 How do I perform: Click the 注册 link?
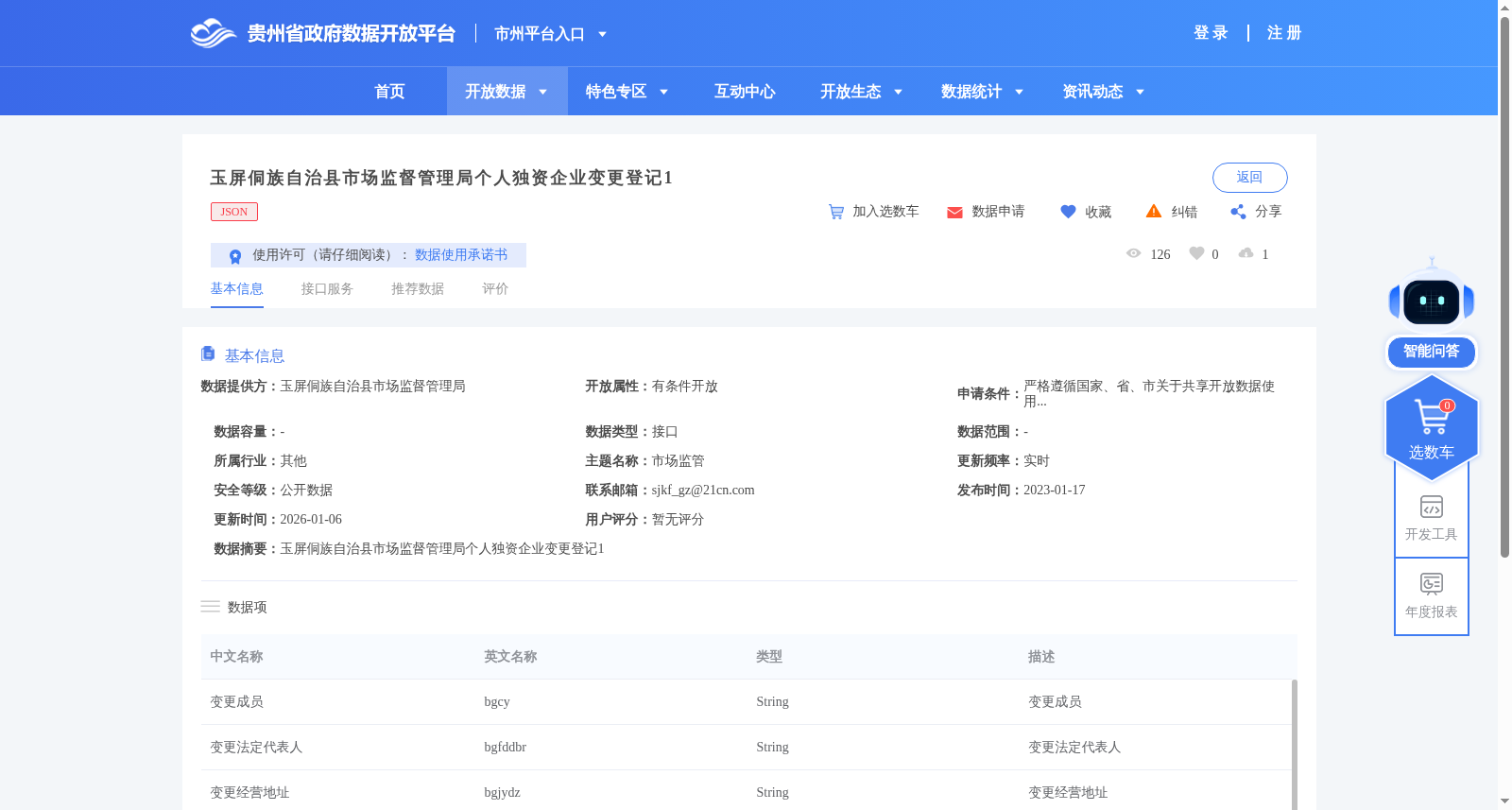pyautogui.click(x=1284, y=33)
